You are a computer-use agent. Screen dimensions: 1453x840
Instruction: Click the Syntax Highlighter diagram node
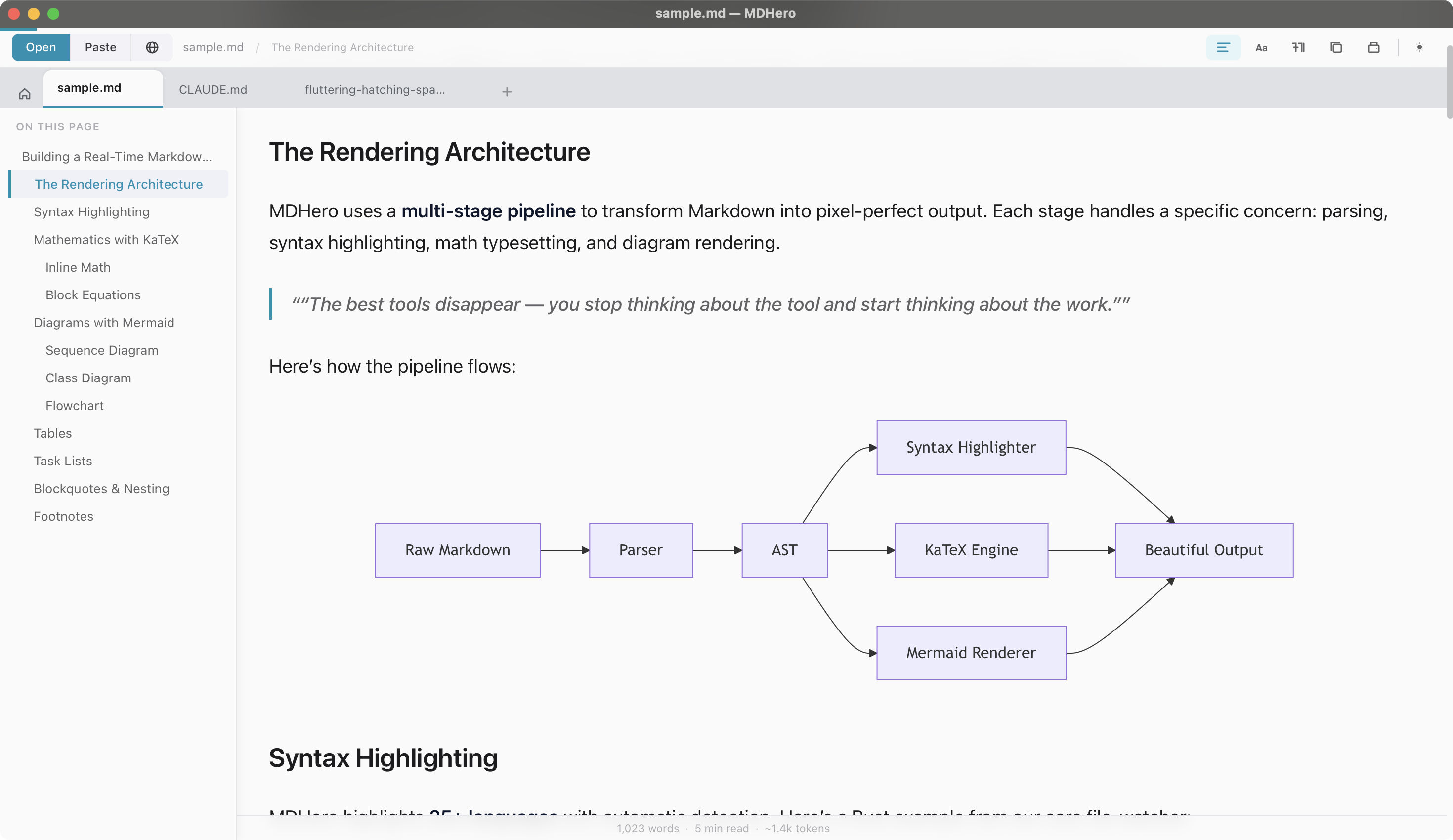click(972, 448)
